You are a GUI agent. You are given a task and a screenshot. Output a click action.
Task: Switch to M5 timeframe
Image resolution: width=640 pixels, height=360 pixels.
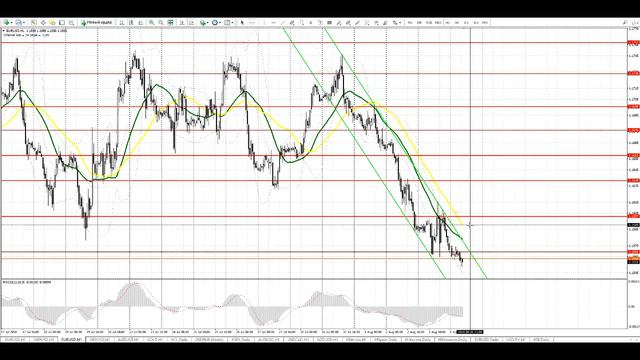tap(419, 22)
